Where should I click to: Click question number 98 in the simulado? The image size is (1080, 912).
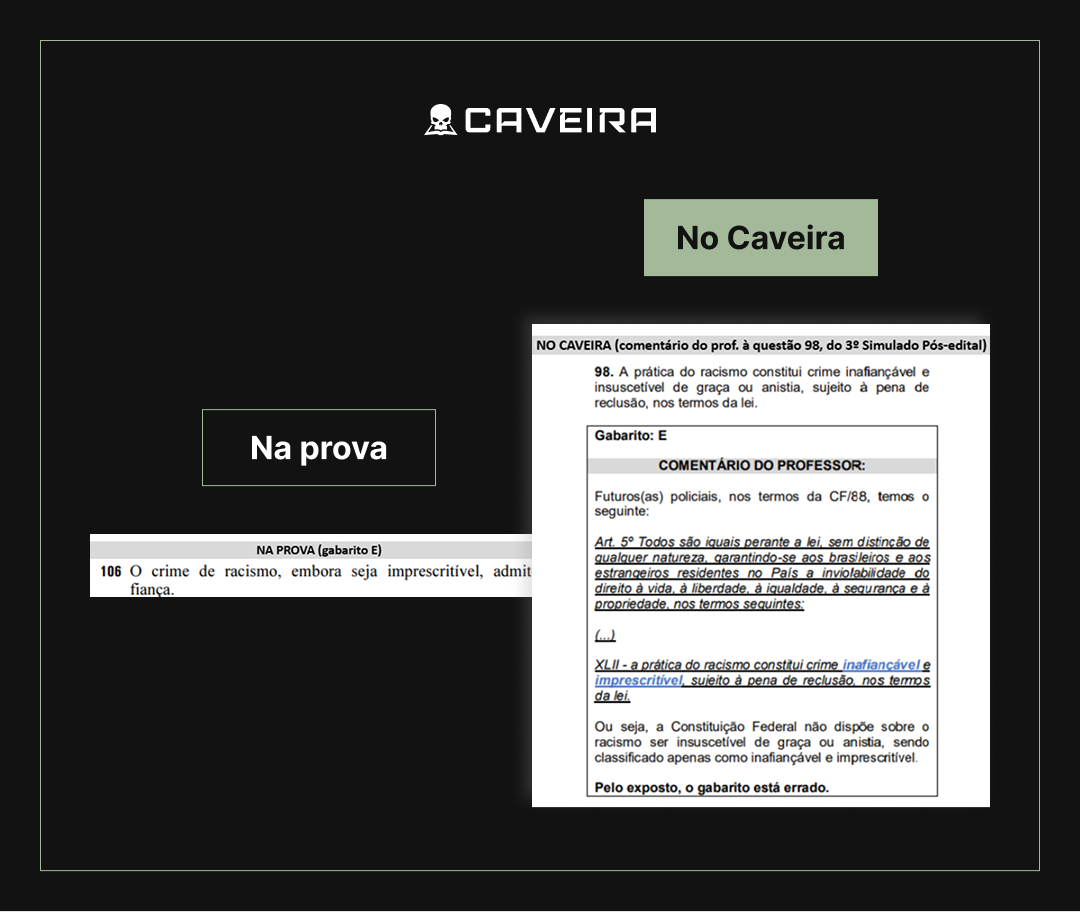tap(603, 372)
